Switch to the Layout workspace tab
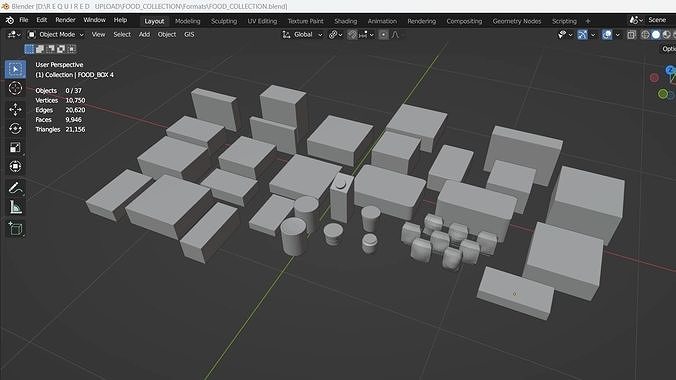 click(154, 21)
